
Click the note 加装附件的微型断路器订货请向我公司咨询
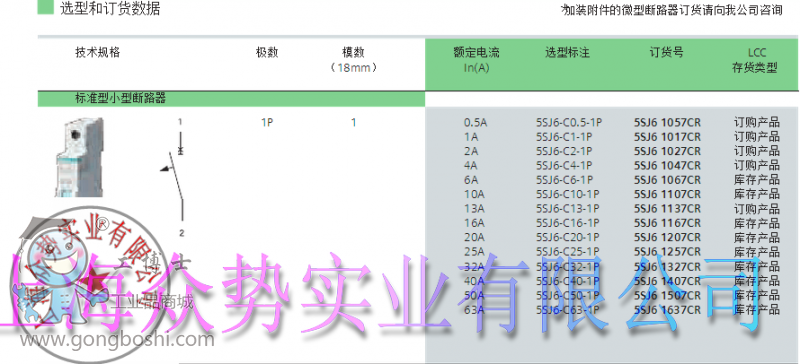[671, 10]
